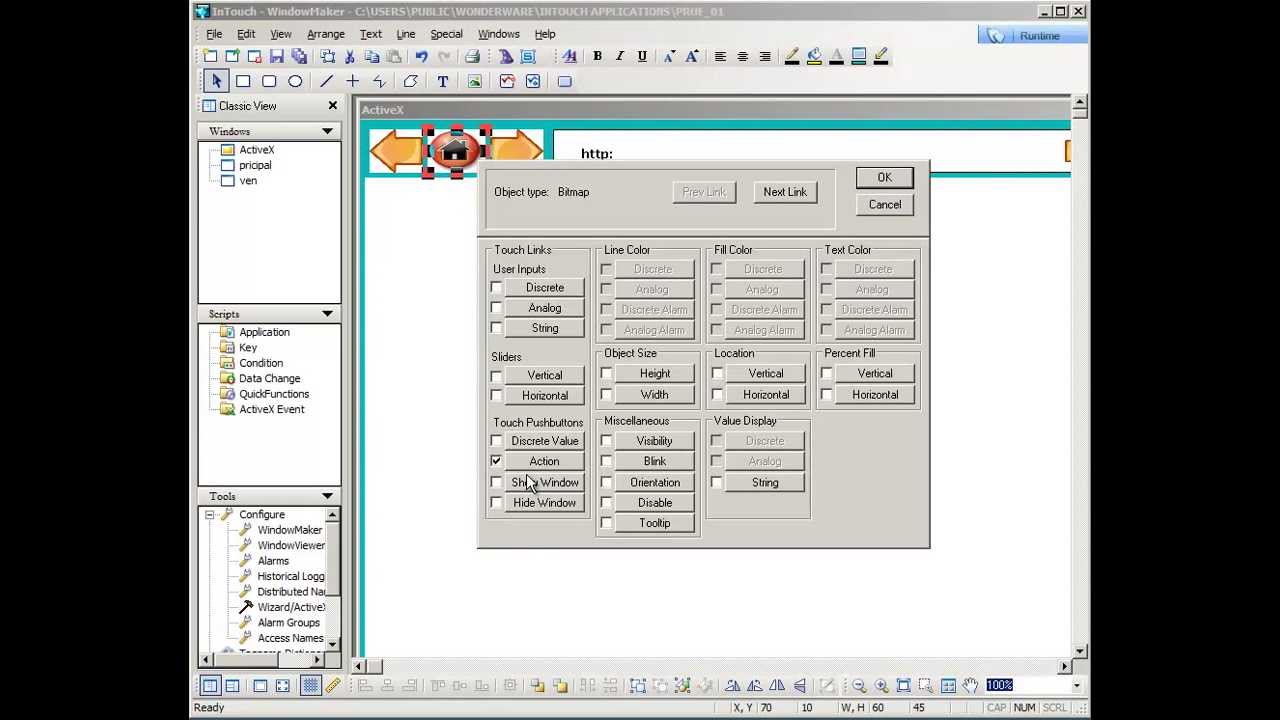Viewport: 1280px width, 720px height.
Task: Click the Next Link button
Action: [785, 192]
